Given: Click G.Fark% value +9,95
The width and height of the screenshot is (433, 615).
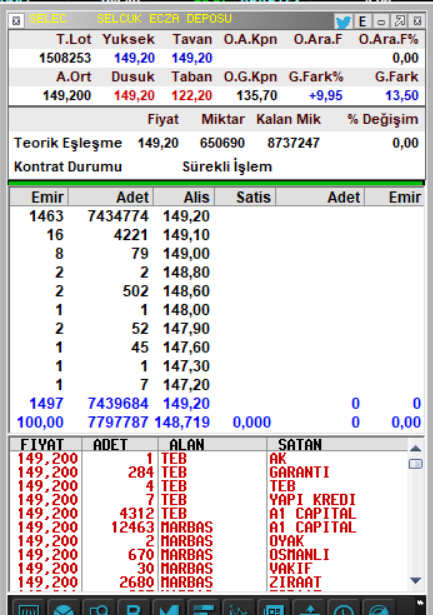Looking at the screenshot, I should point(326,95).
